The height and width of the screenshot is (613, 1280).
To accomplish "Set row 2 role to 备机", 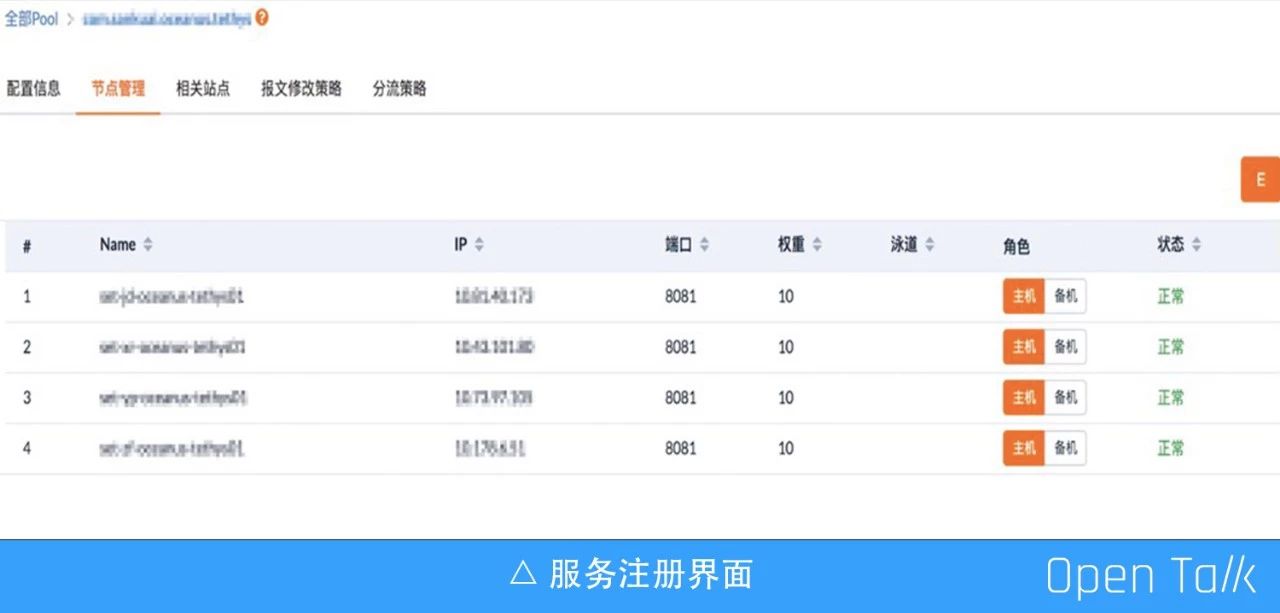I will coord(1066,347).
